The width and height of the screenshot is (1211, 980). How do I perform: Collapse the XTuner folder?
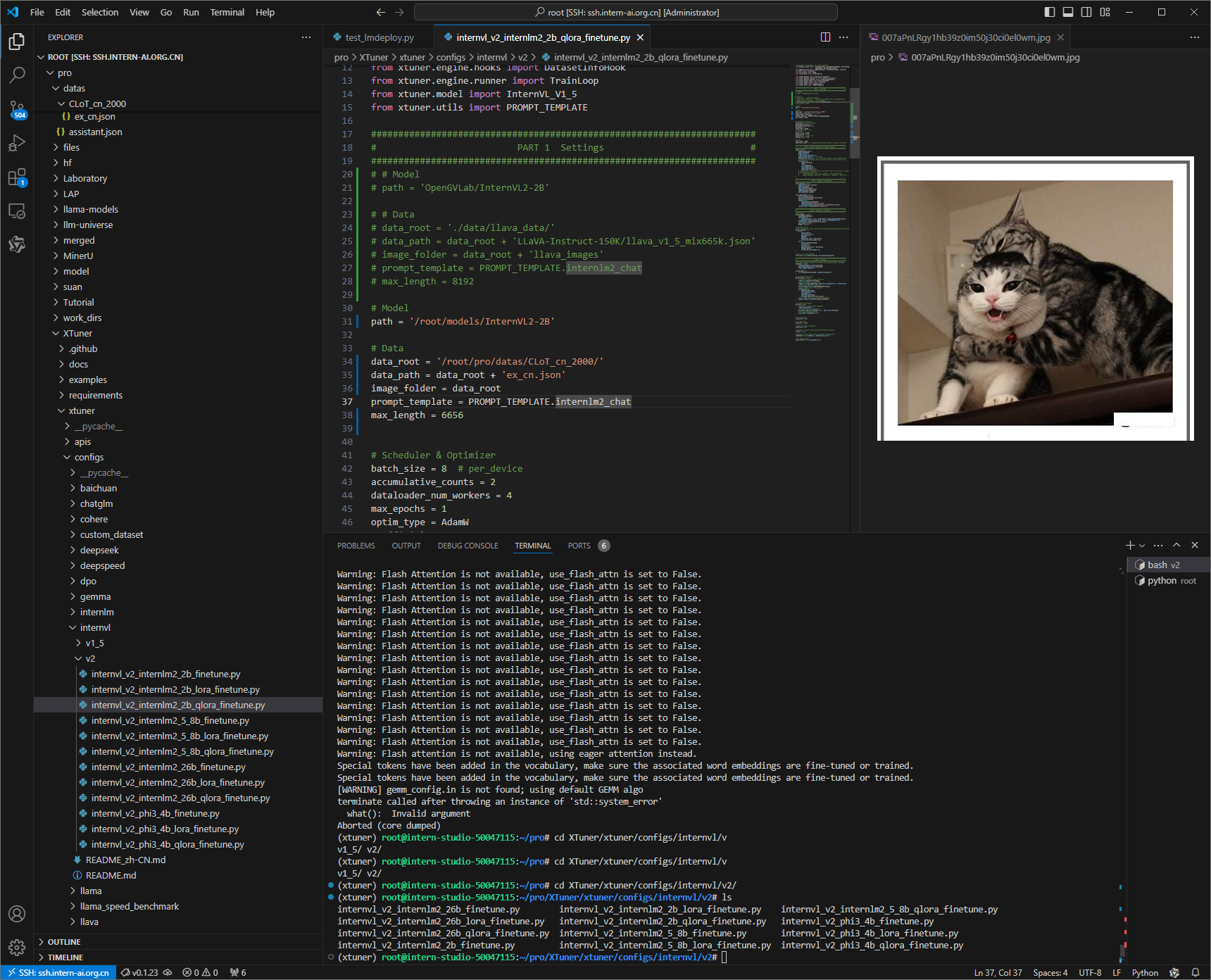click(178, 333)
